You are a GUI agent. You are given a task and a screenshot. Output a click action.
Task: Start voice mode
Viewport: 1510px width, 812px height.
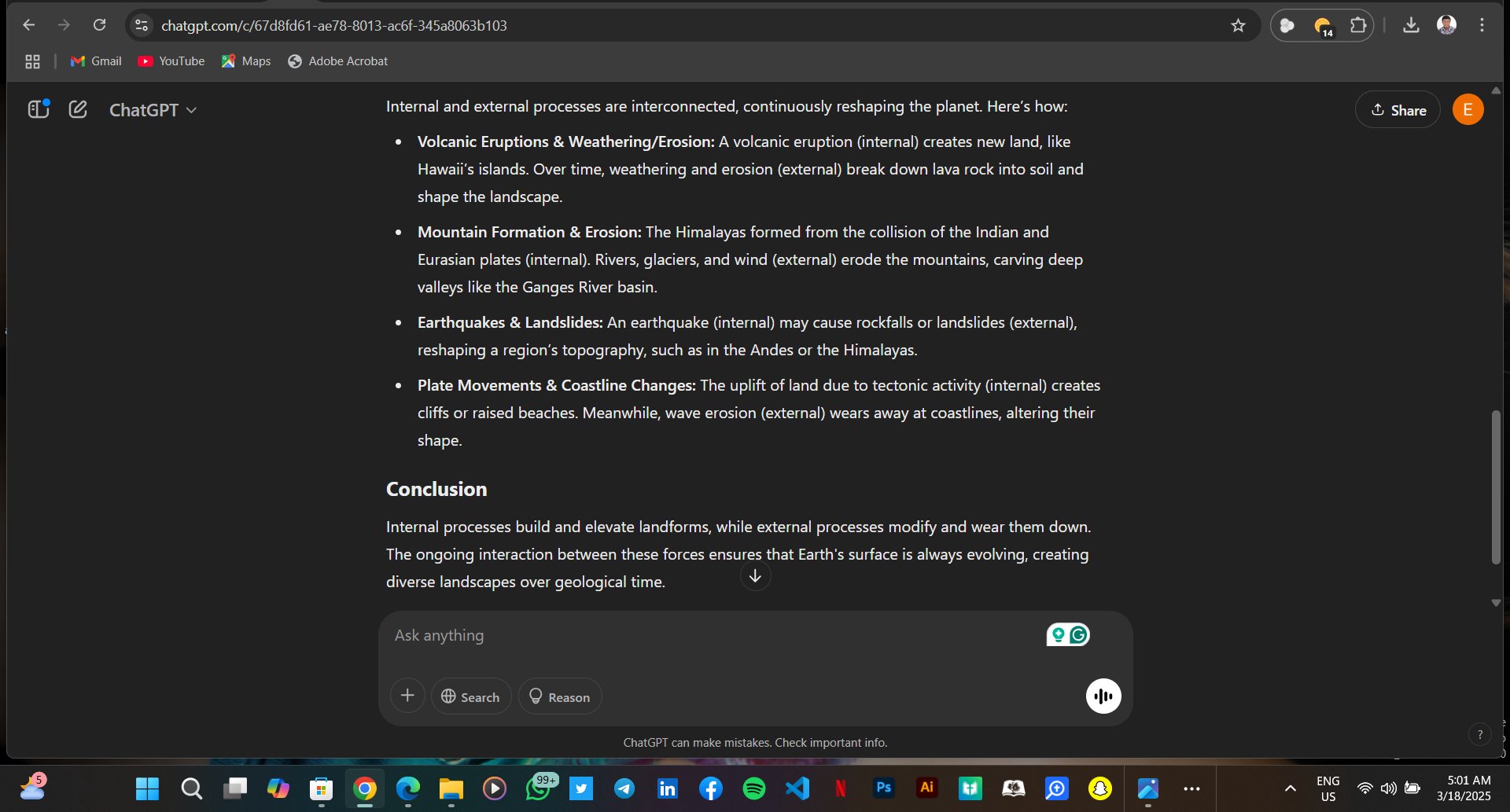[x=1103, y=696]
